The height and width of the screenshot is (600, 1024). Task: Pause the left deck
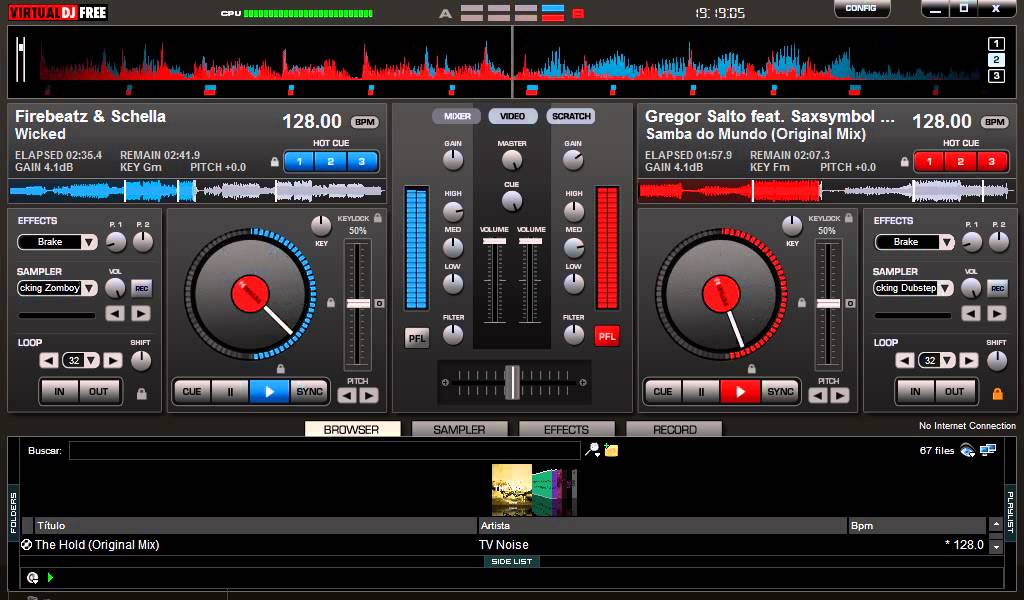pyautogui.click(x=230, y=392)
